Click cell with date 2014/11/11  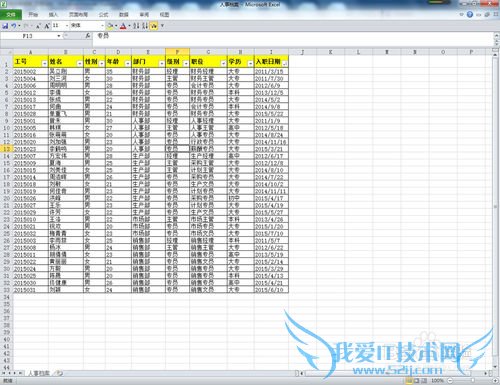pyautogui.click(x=271, y=191)
